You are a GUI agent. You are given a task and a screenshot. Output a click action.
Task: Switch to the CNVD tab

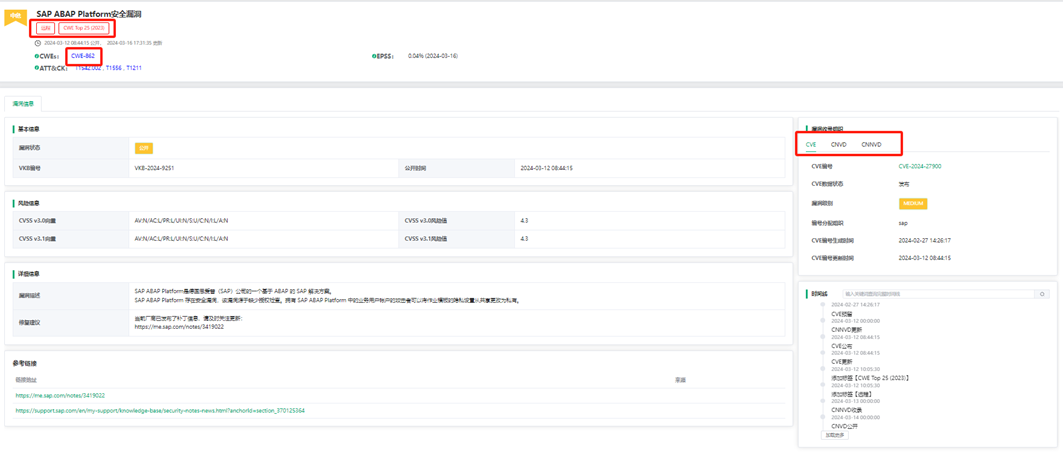839,144
